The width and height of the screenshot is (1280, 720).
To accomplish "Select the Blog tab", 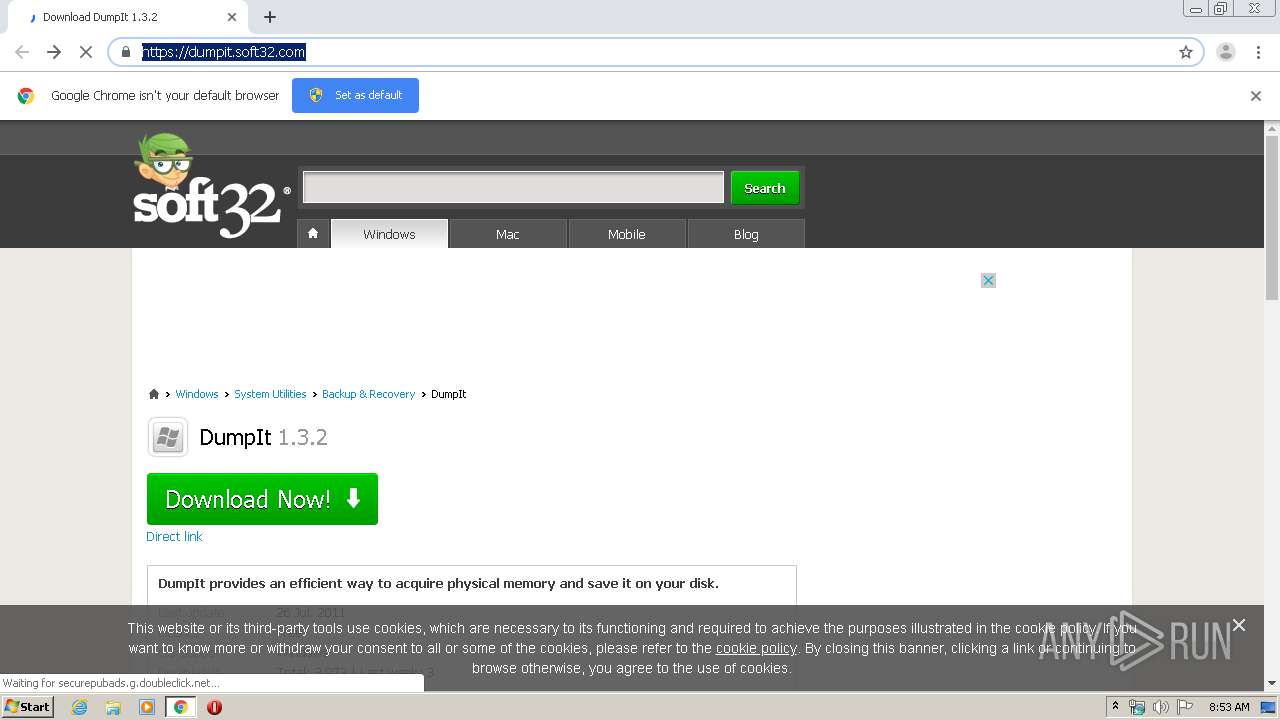I will pyautogui.click(x=746, y=234).
